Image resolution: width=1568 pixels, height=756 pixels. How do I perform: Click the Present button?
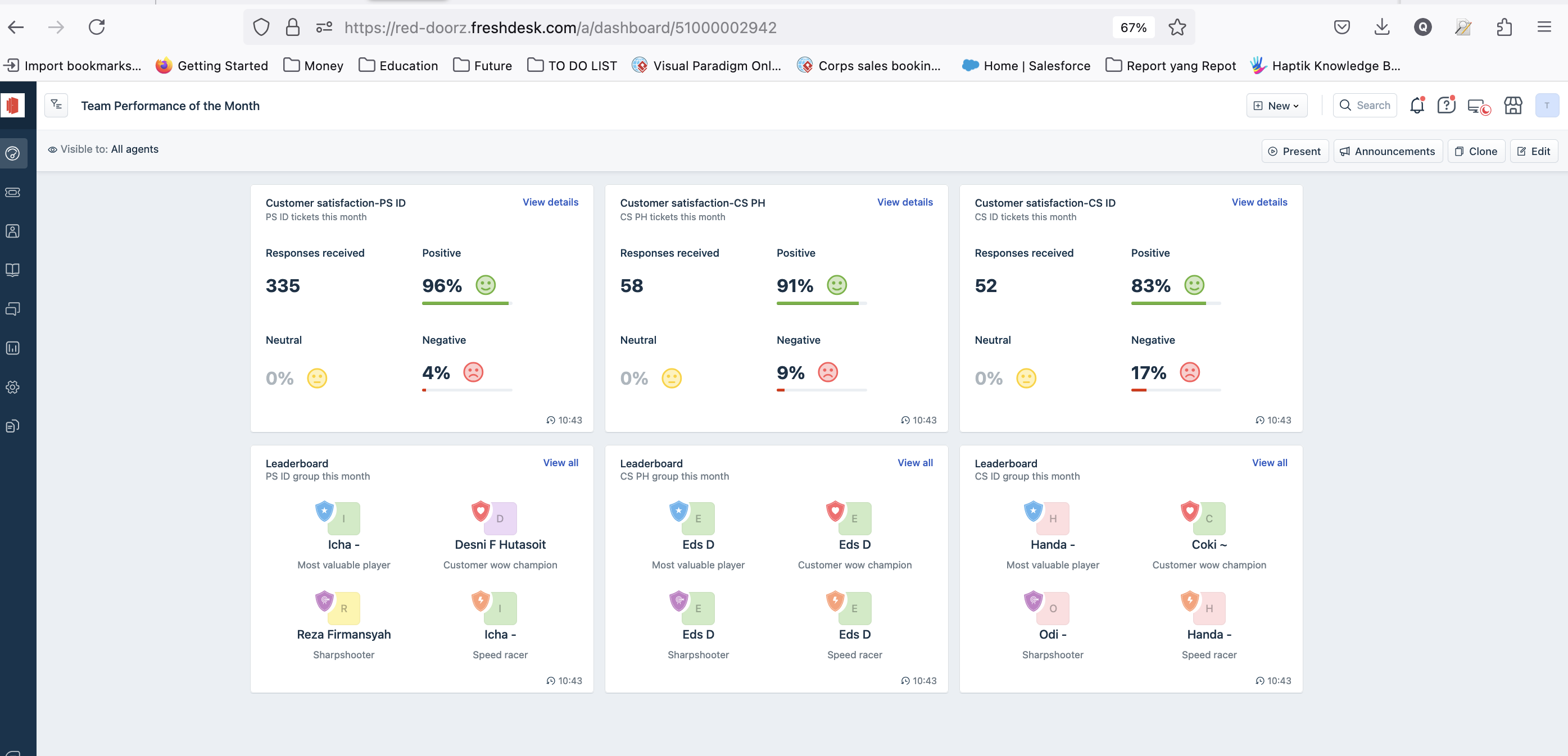1294,151
